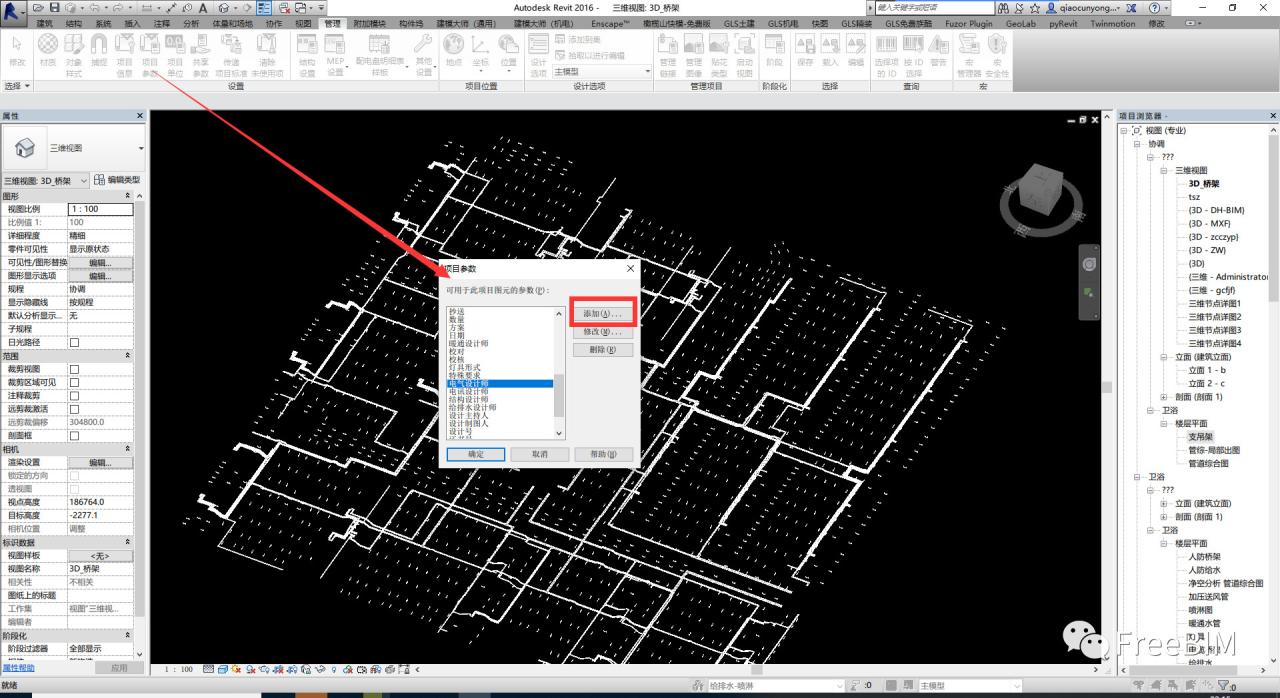Screen dimensions: 1280x698
Task: Enable the 日光路径 checkbox
Action: (74, 342)
